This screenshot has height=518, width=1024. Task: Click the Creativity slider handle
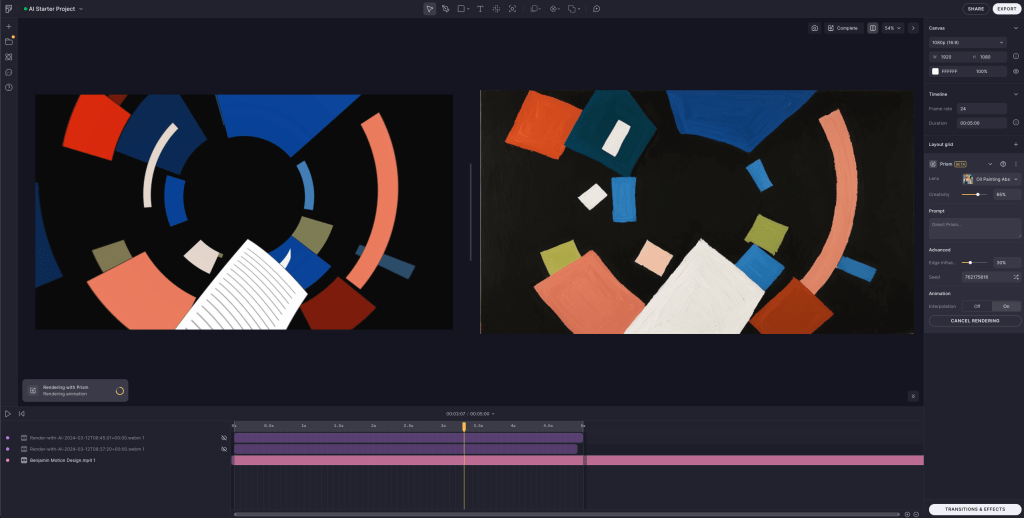[x=977, y=194]
